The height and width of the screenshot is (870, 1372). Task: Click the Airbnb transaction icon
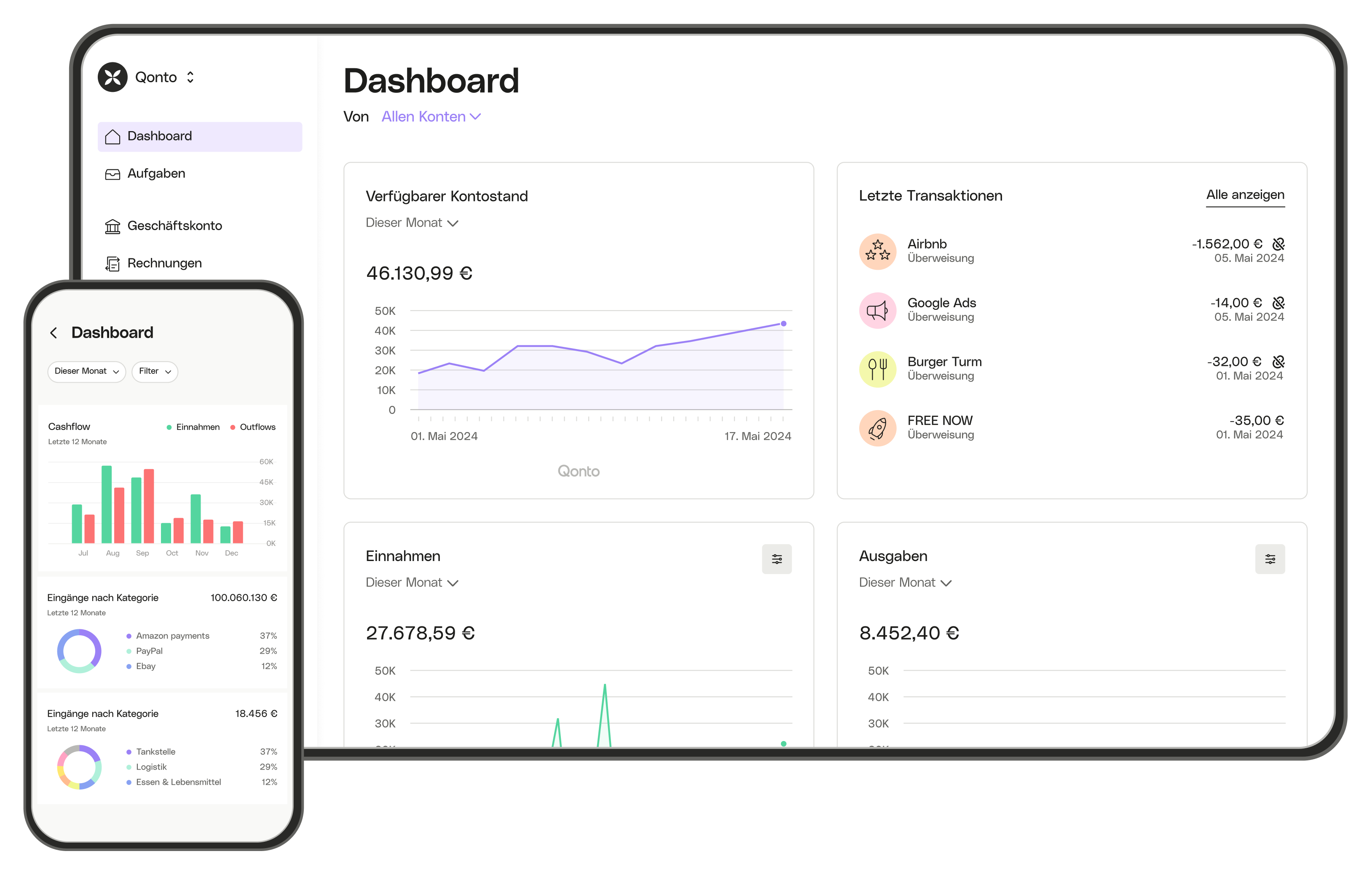(877, 250)
